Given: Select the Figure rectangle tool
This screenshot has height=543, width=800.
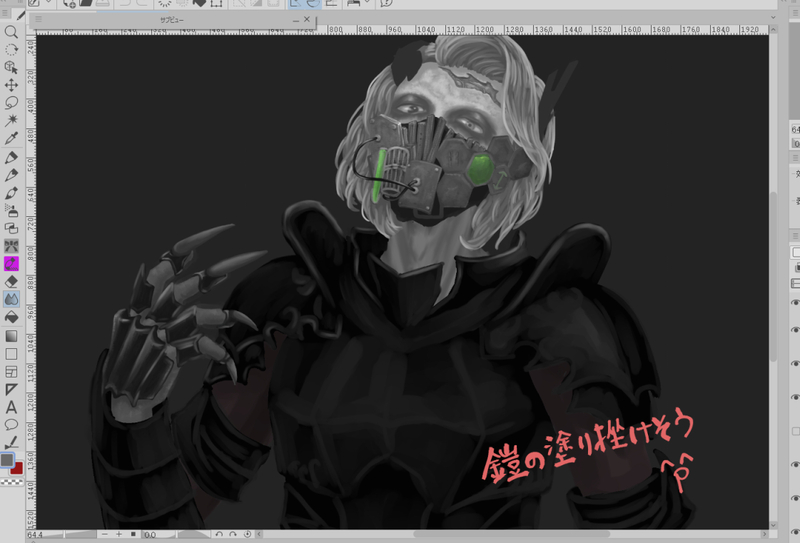Looking at the screenshot, I should (x=11, y=354).
